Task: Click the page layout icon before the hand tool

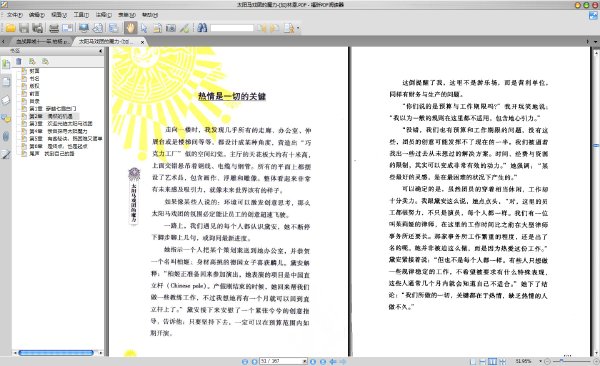Action: click(114, 28)
